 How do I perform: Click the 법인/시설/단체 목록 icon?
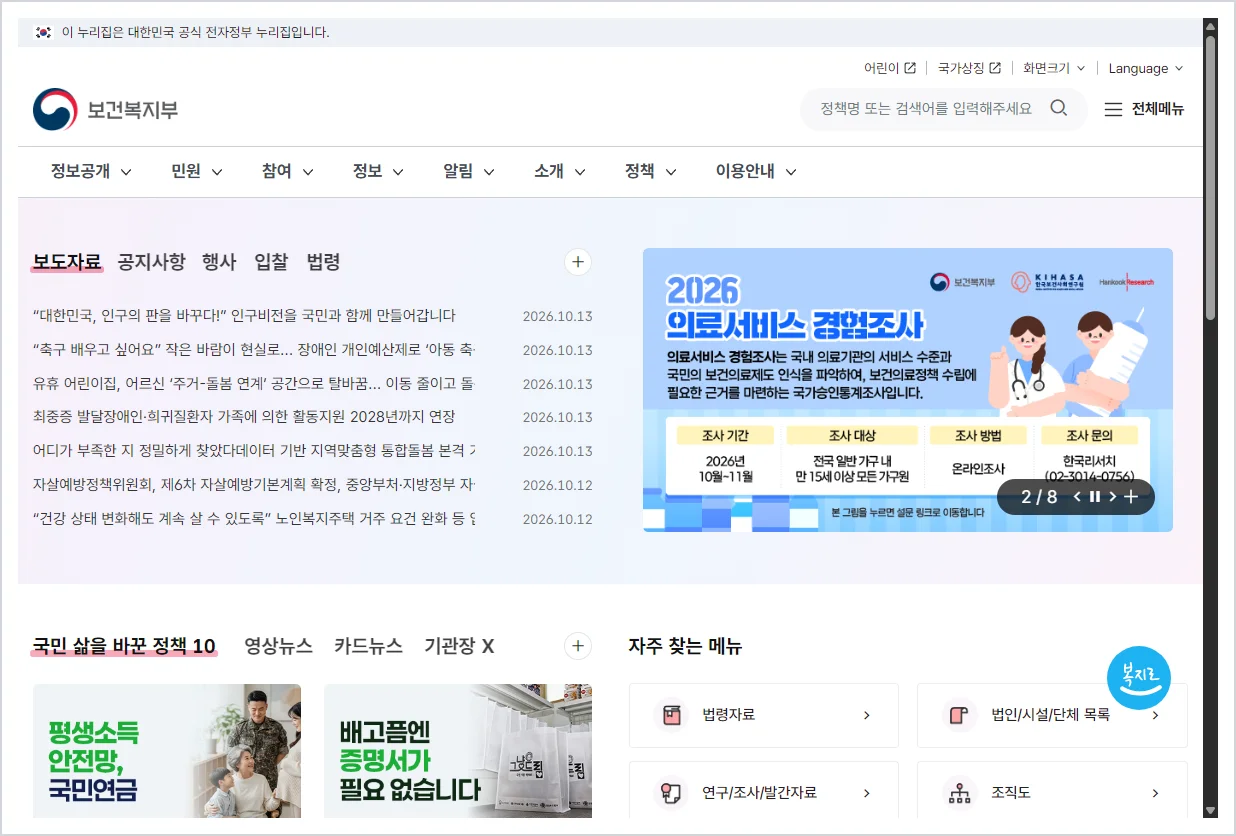click(959, 715)
